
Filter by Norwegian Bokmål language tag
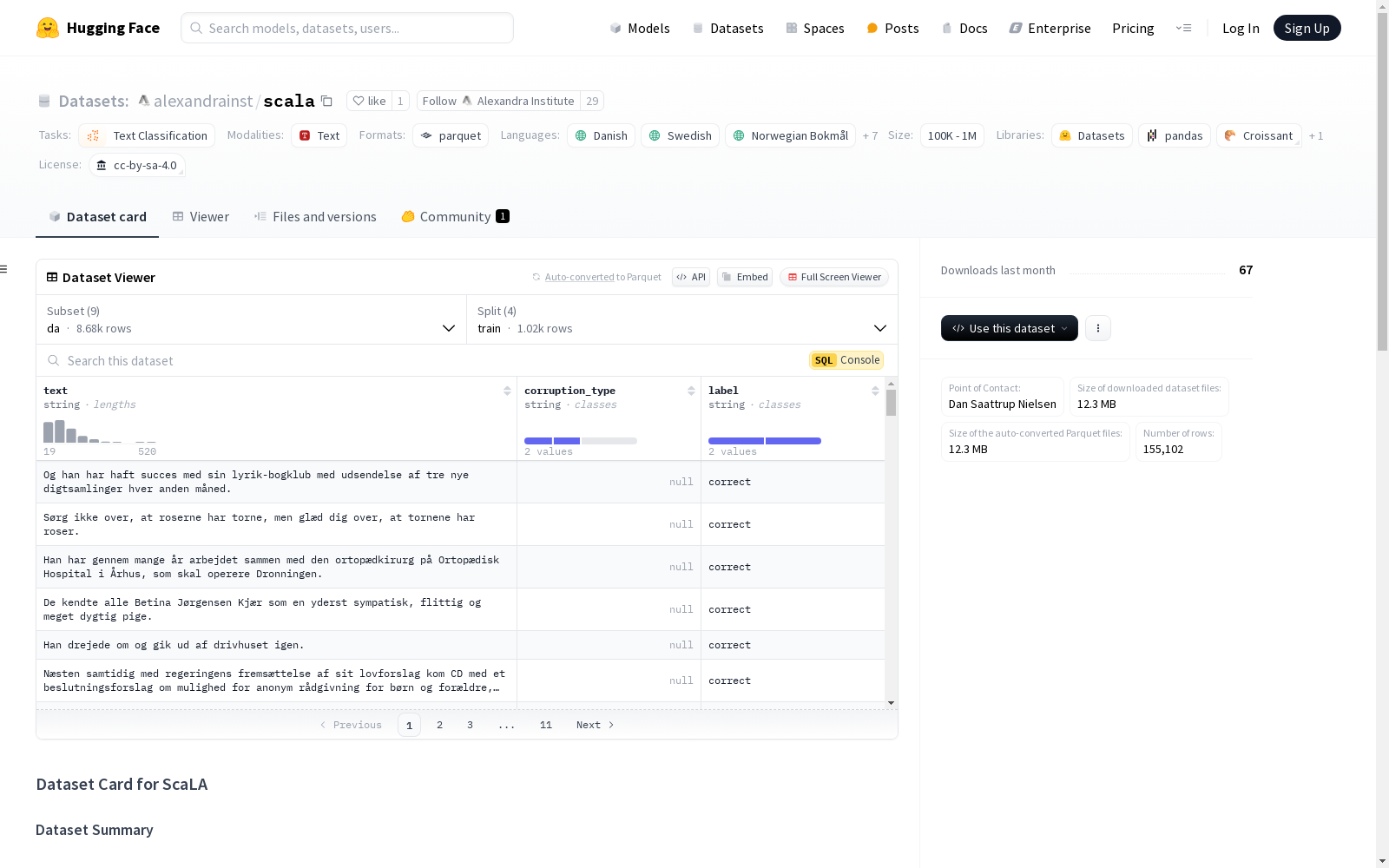(x=790, y=135)
